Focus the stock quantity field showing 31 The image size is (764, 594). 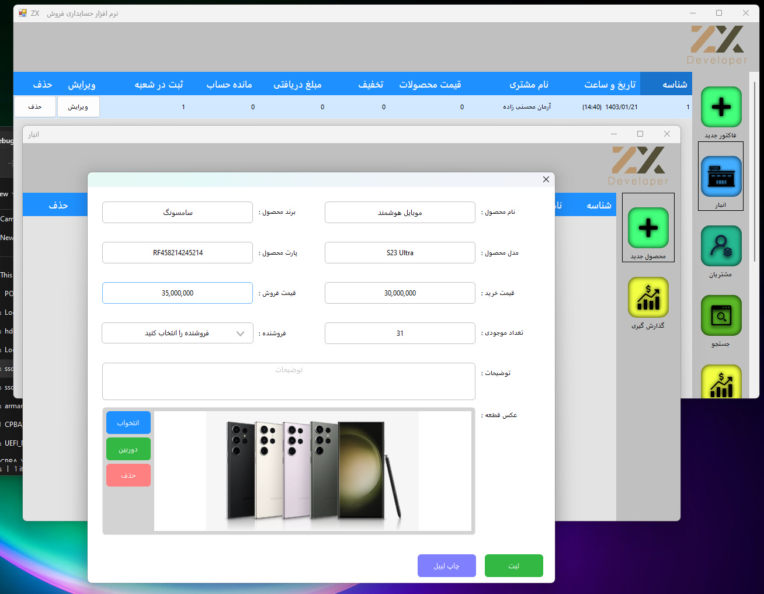click(x=400, y=333)
